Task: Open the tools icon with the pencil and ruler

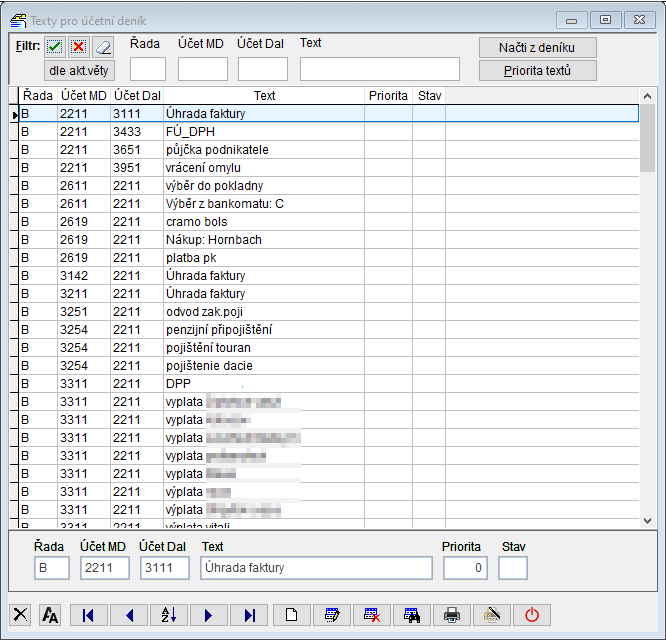Action: [x=491, y=615]
